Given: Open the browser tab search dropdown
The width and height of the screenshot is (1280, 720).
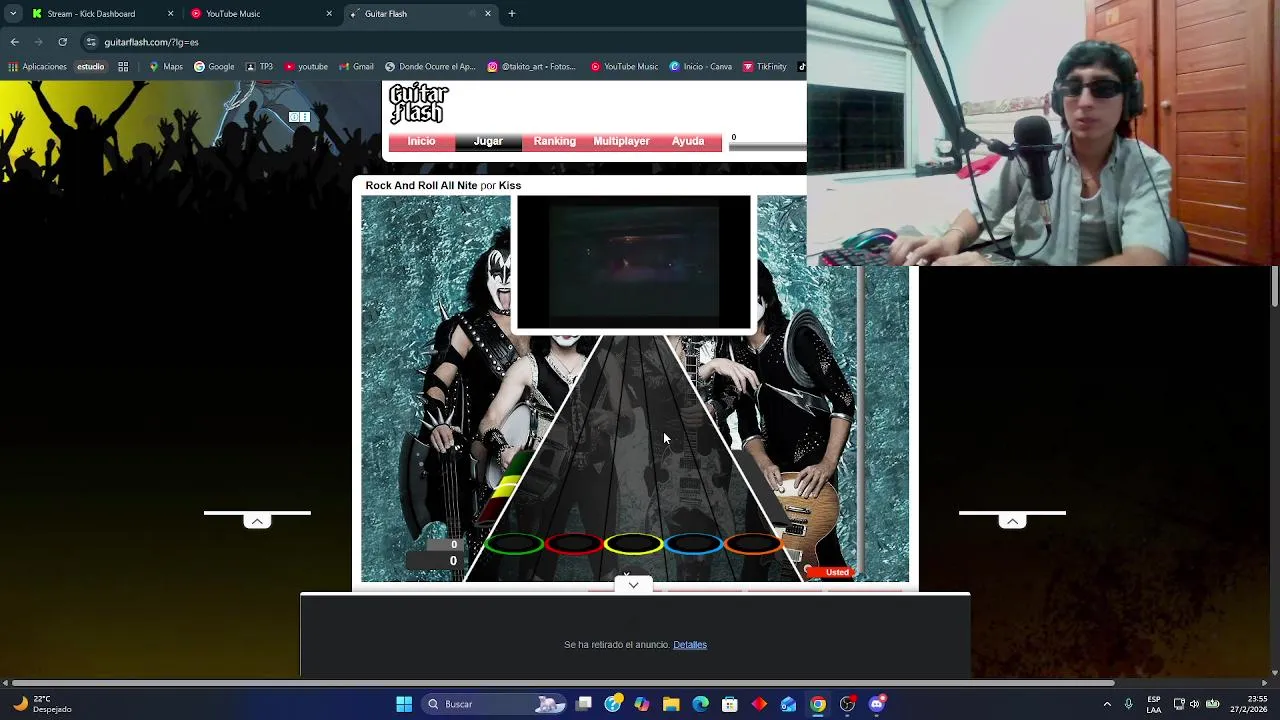Looking at the screenshot, I should pos(13,14).
